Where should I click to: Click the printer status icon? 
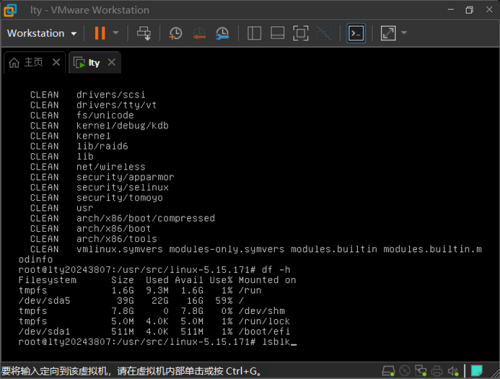pos(437,371)
